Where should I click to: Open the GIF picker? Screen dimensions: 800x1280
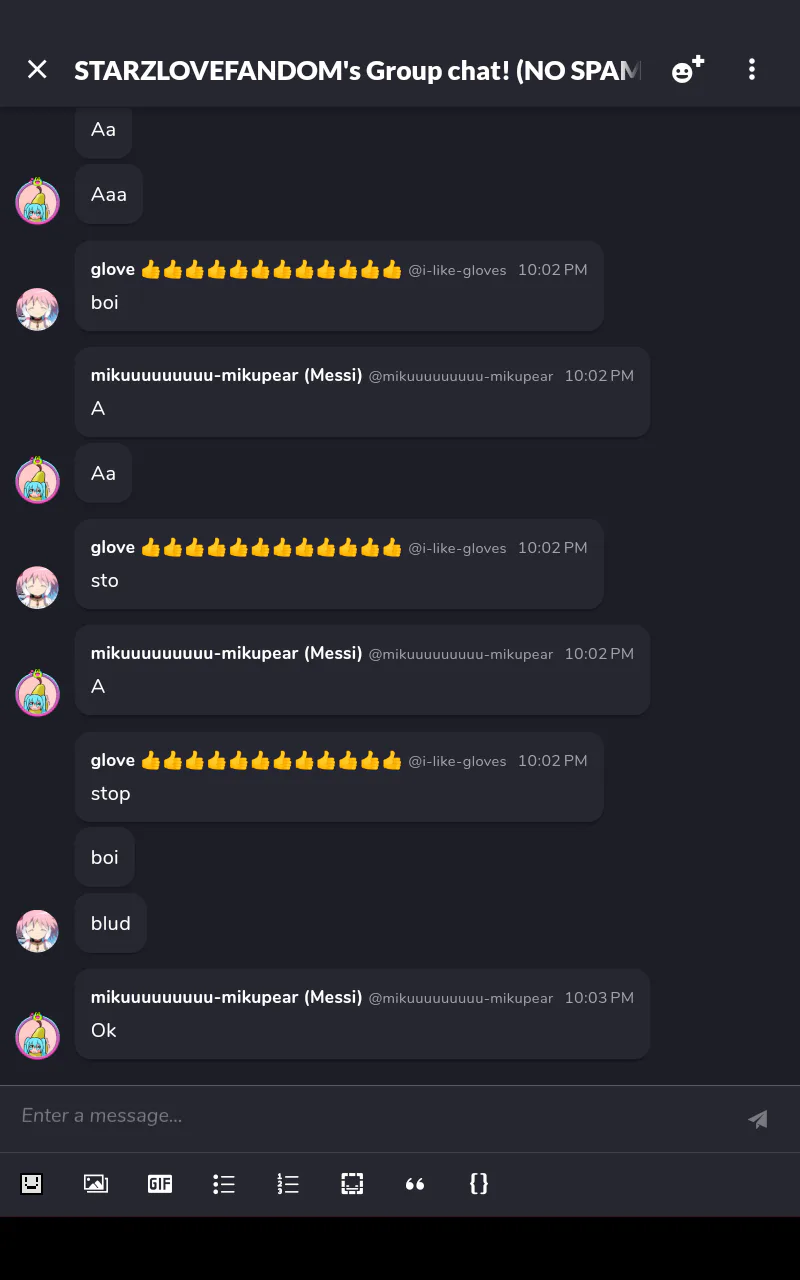click(x=160, y=1184)
